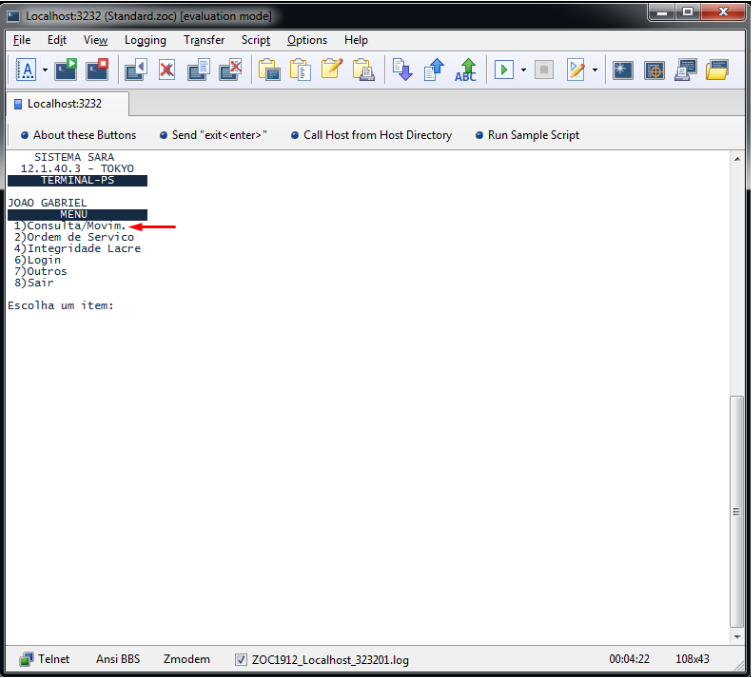
Task: Click the Run Sample Script button
Action: pos(528,135)
